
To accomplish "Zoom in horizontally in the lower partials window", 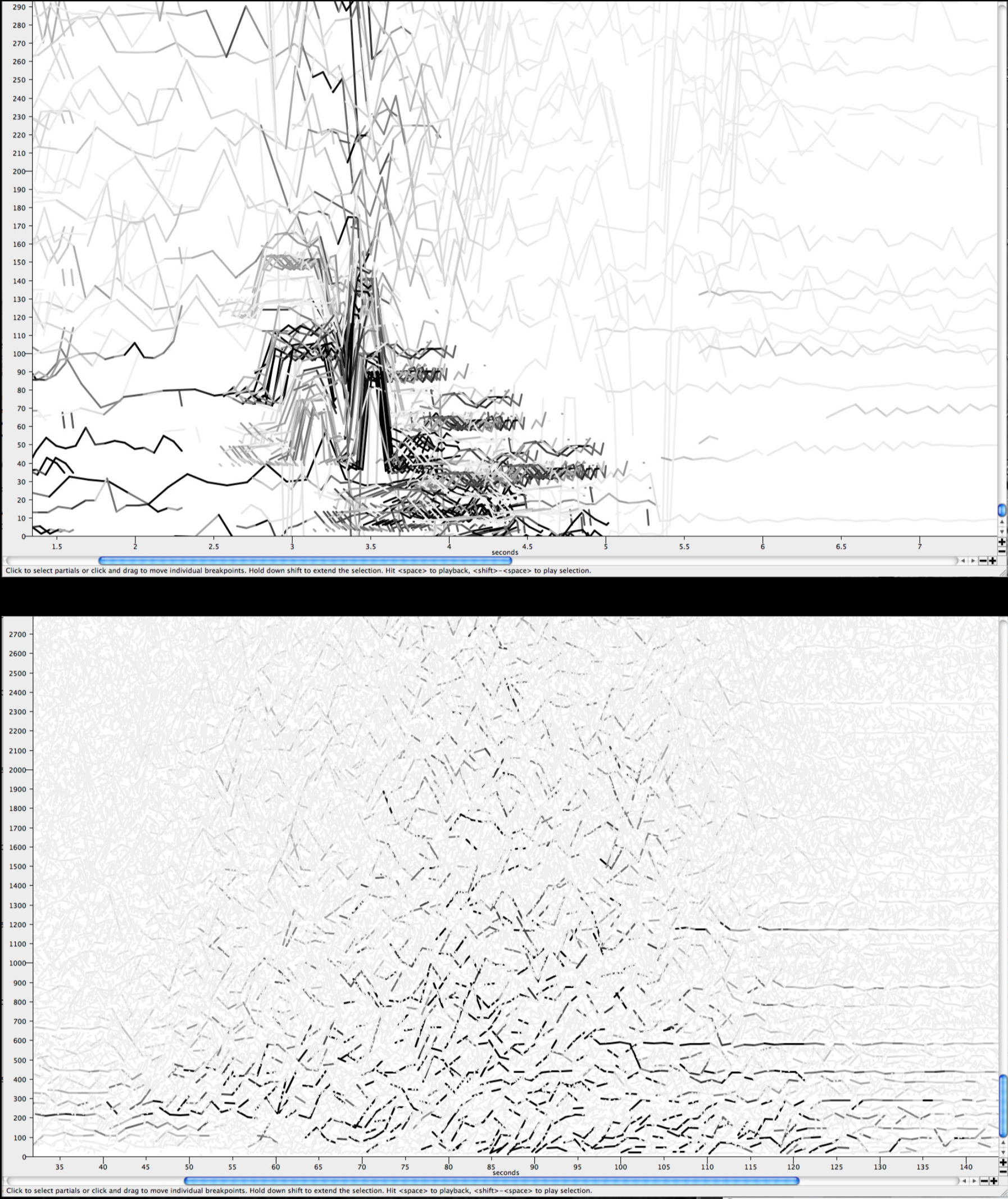I will click(x=995, y=1180).
